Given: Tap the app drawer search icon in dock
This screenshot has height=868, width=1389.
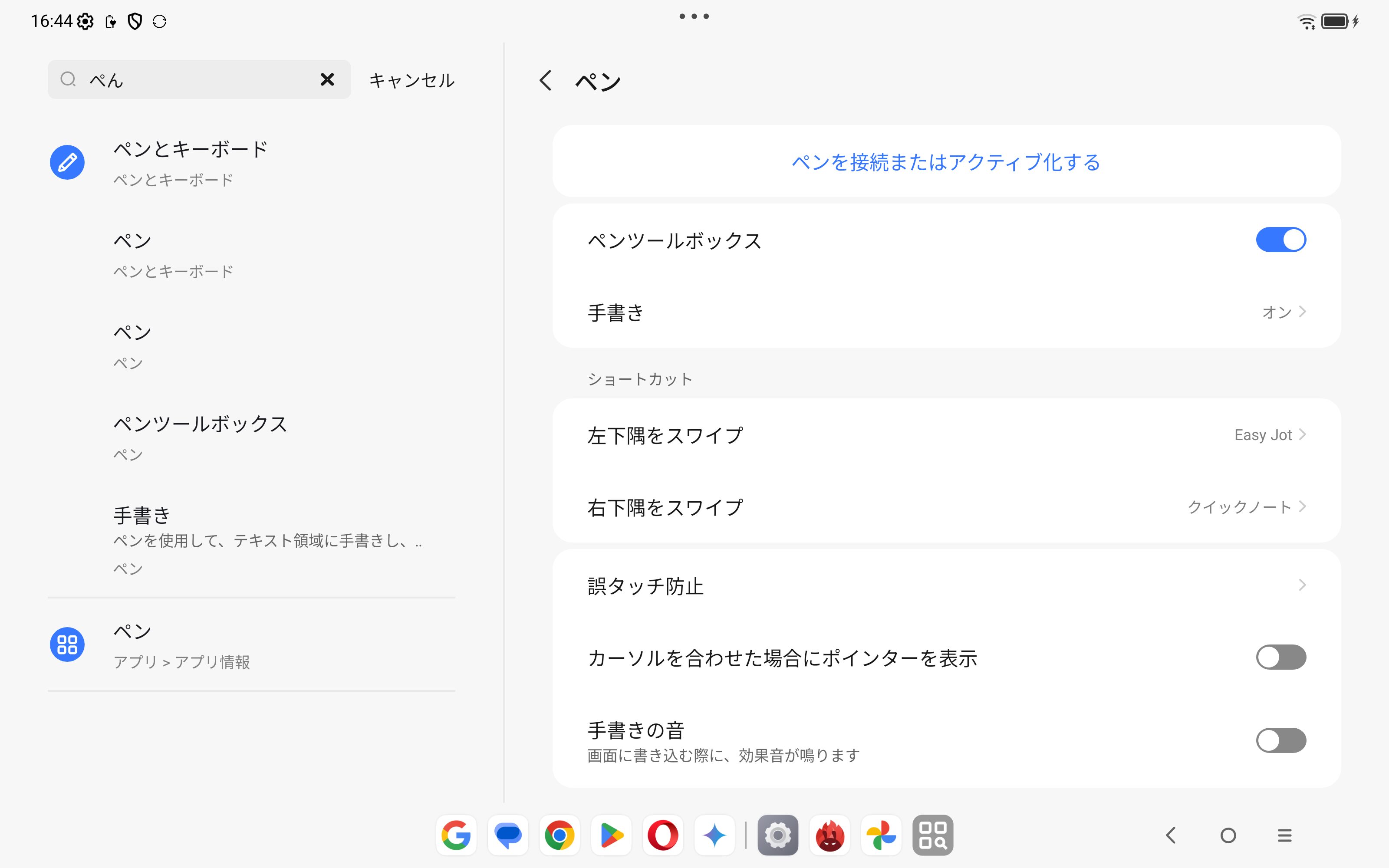Looking at the screenshot, I should [x=933, y=835].
